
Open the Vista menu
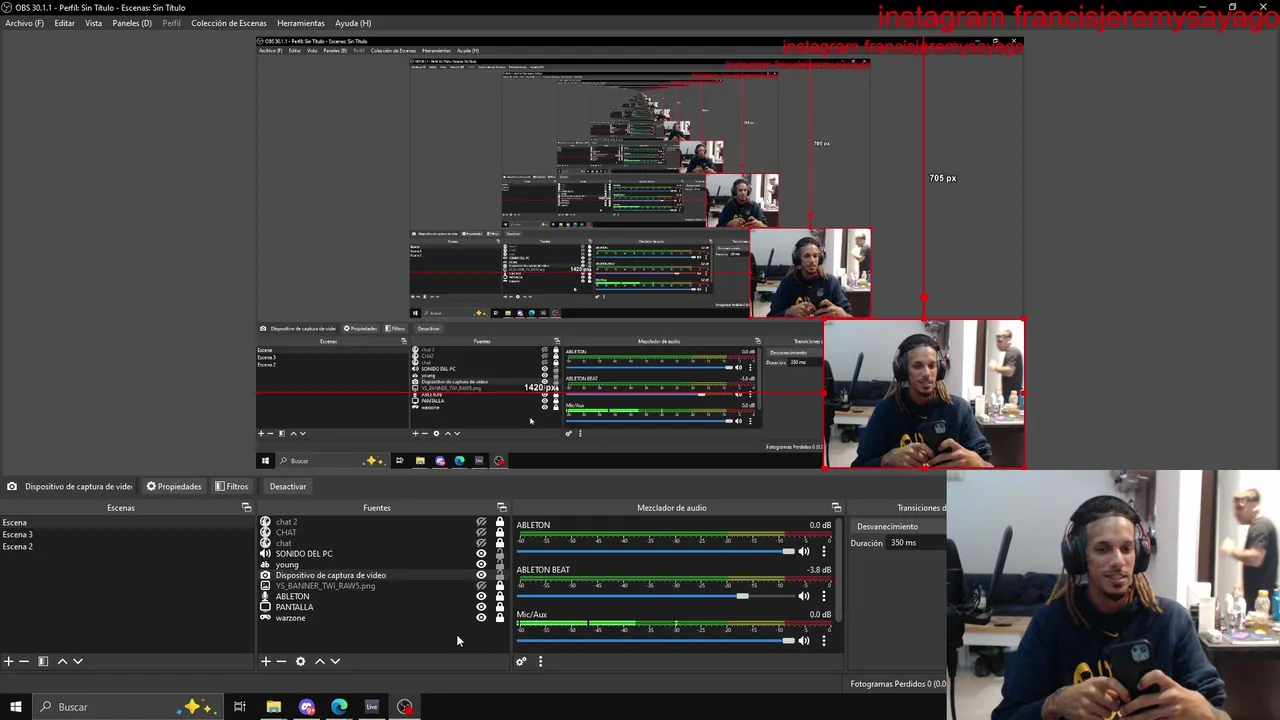(x=93, y=23)
